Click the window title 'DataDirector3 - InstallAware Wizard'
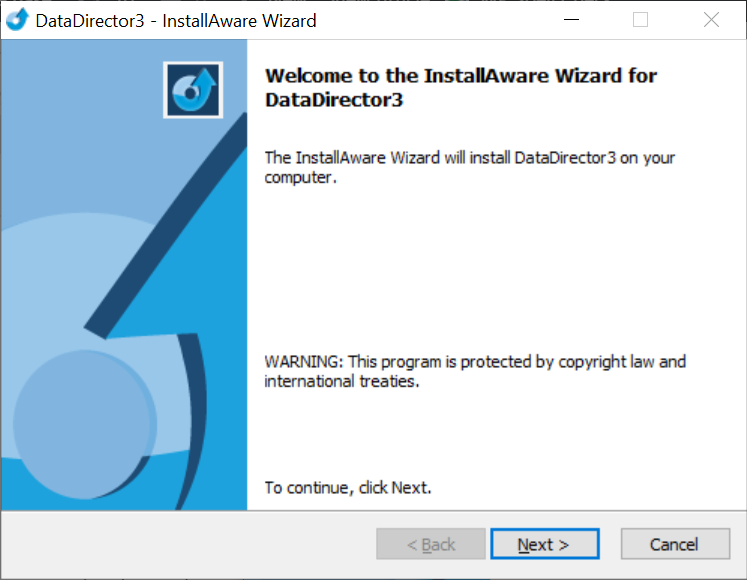 (176, 21)
